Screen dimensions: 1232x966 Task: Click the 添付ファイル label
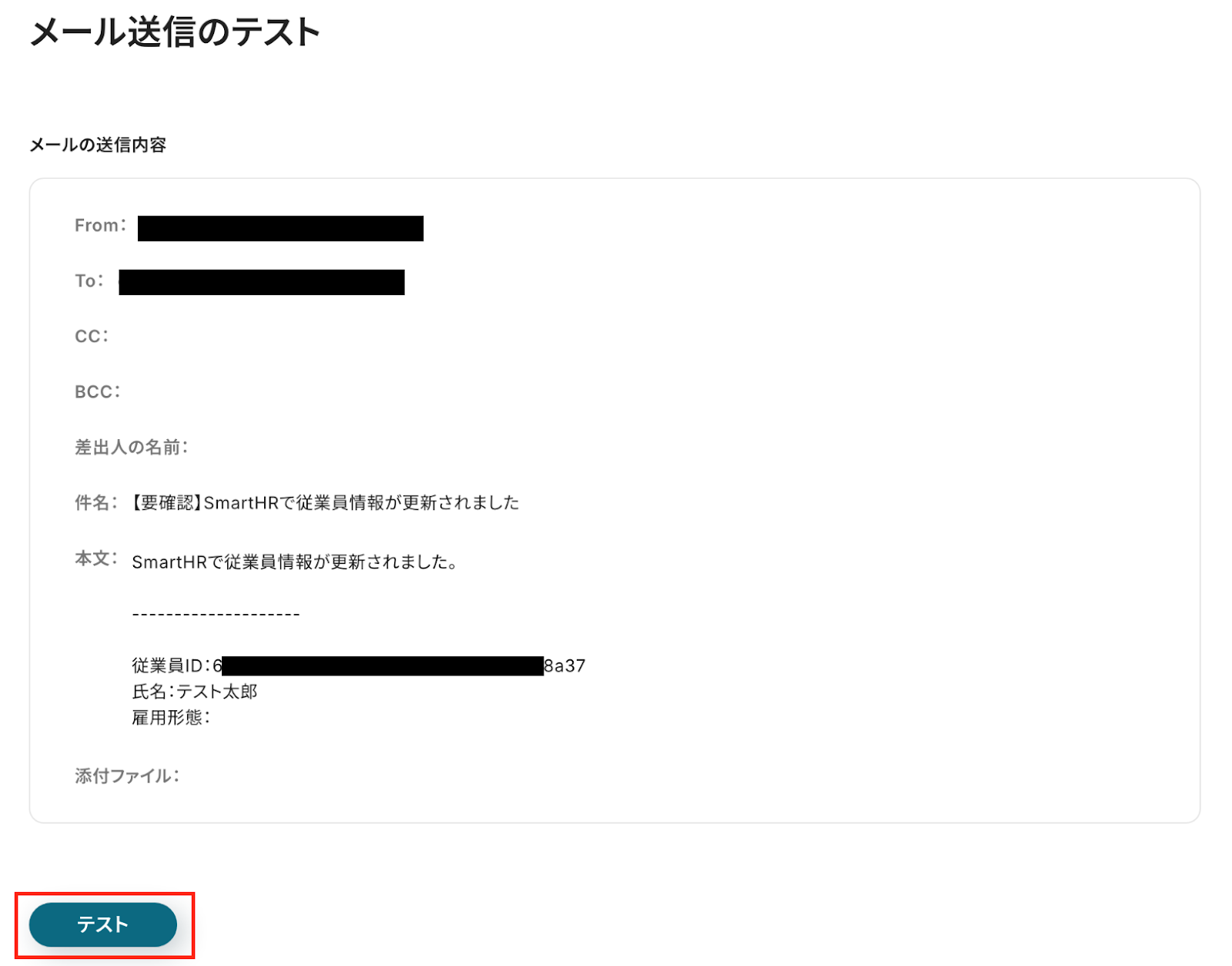pos(127,776)
